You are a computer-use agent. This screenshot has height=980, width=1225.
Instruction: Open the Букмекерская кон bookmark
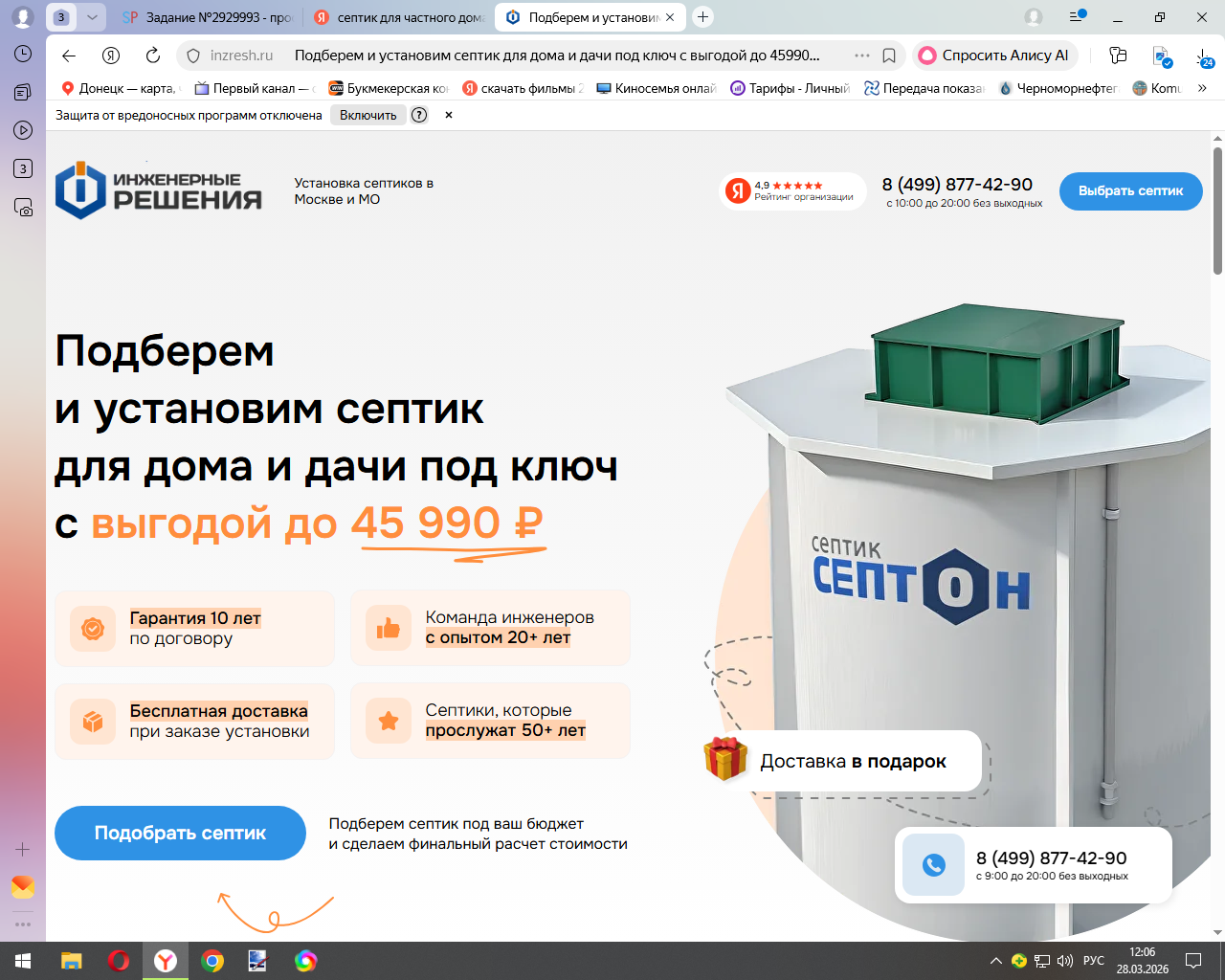pyautogui.click(x=389, y=88)
